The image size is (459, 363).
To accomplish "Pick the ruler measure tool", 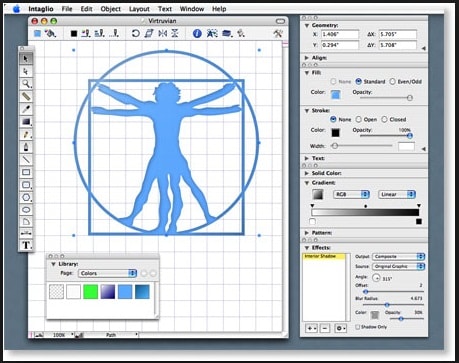I will pos(26,97).
